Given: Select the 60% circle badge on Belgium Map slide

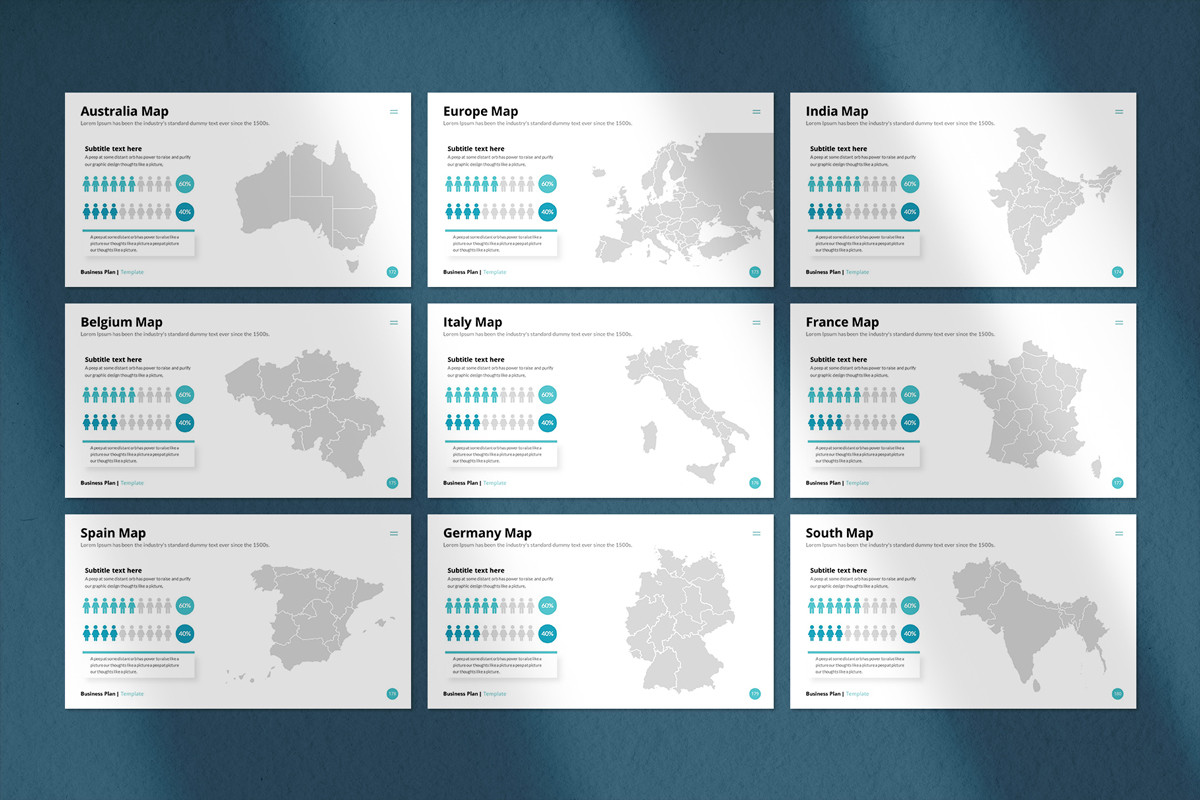Looking at the screenshot, I should [185, 395].
